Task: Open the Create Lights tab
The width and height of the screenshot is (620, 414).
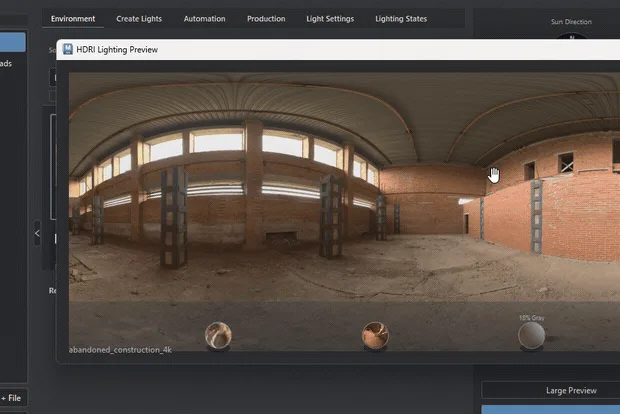Action: 139,19
